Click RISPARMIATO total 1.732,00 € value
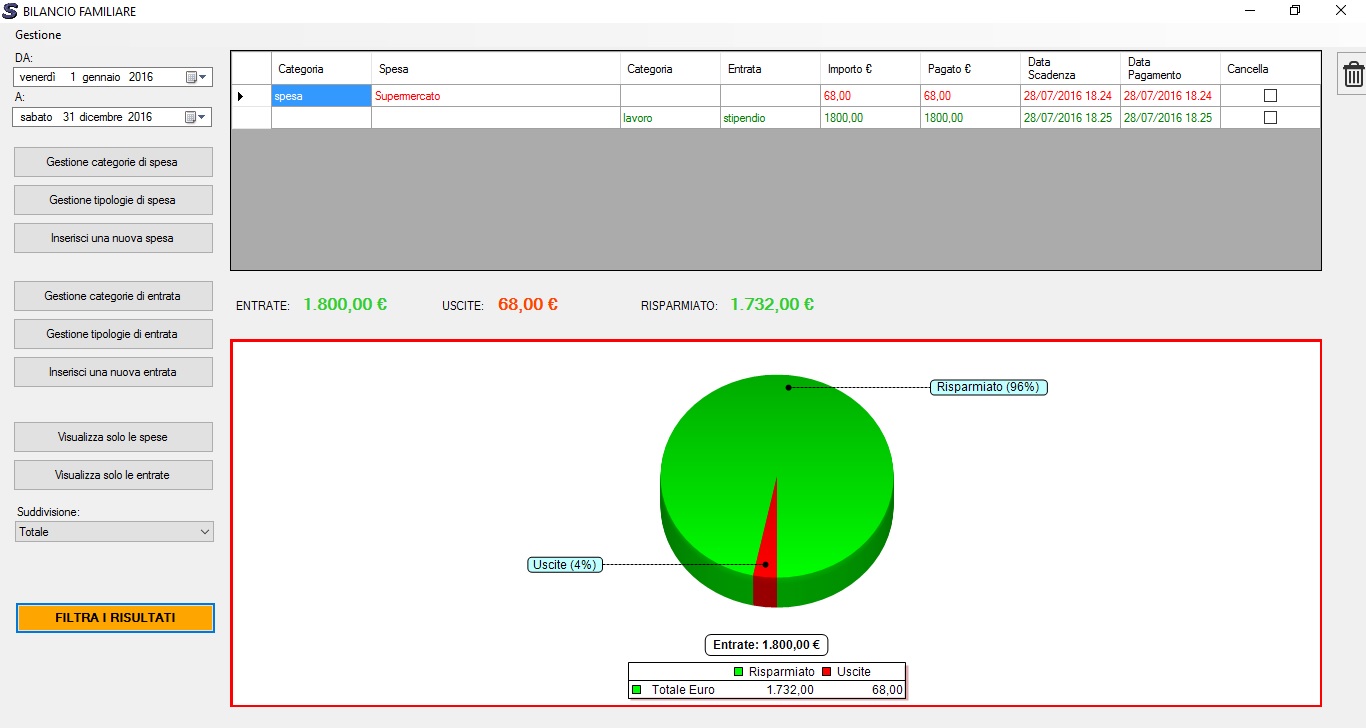The image size is (1366, 728). tap(772, 304)
